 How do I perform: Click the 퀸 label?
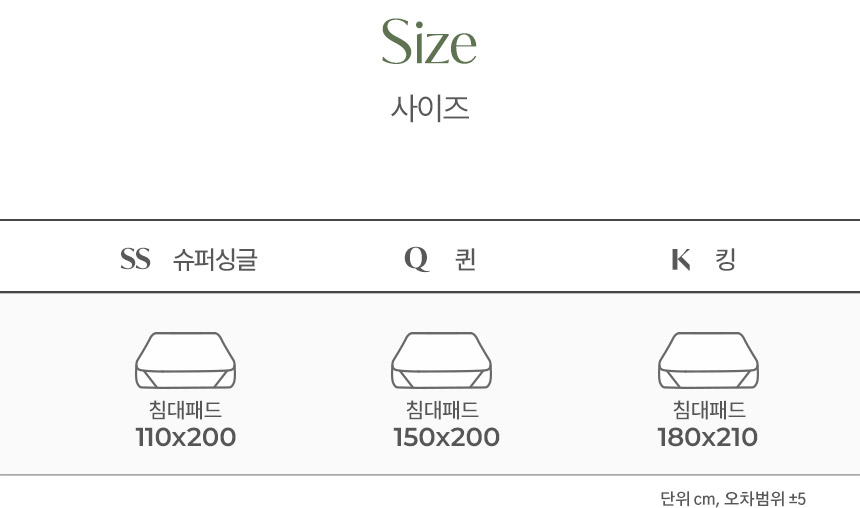(465, 259)
